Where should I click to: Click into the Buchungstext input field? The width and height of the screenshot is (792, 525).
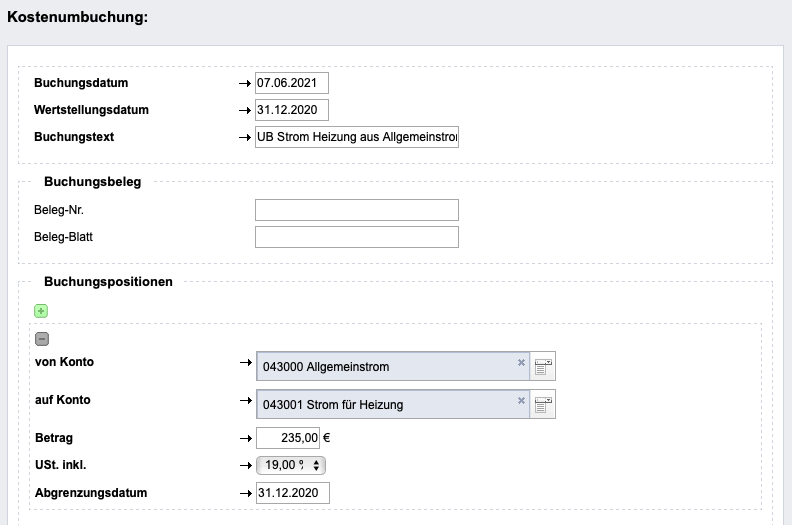357,137
